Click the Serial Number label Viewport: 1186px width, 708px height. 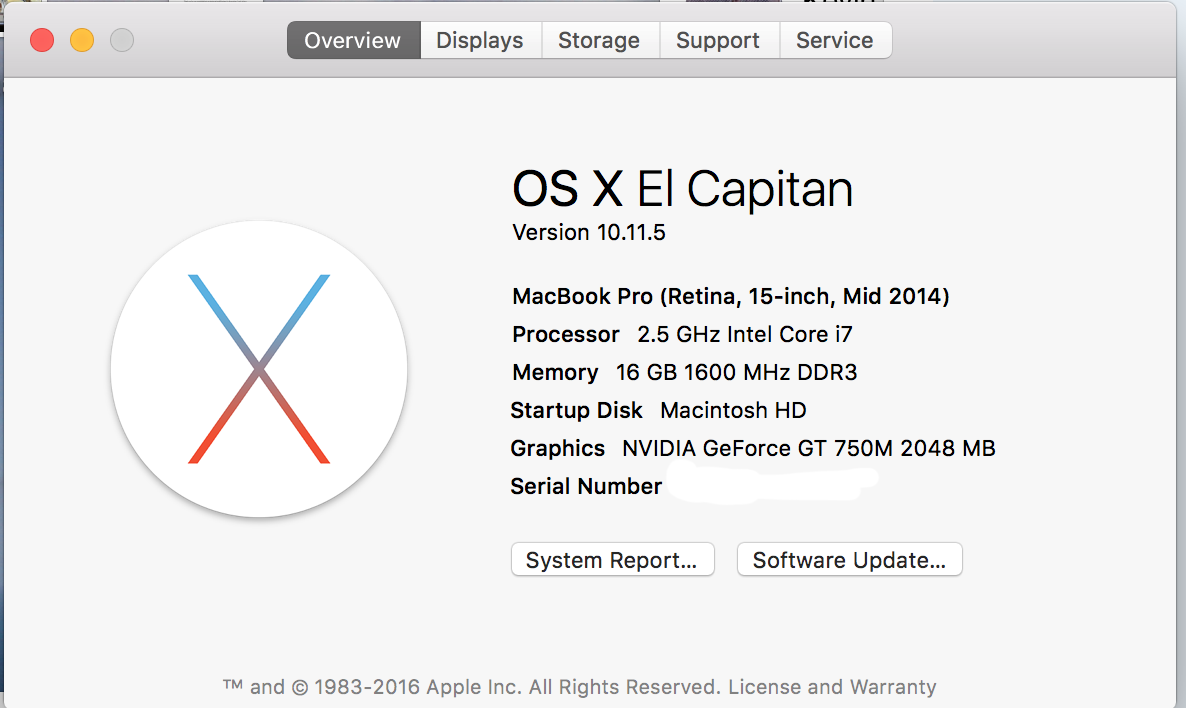click(586, 486)
